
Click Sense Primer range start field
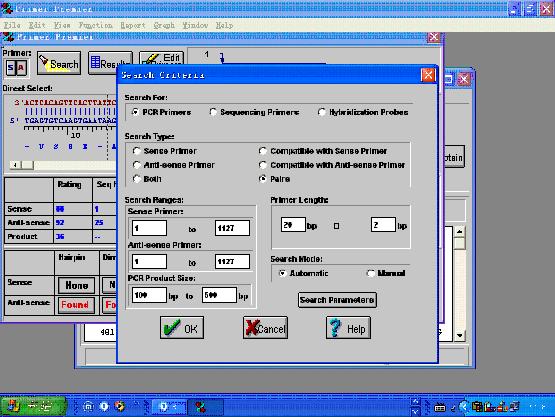149,228
